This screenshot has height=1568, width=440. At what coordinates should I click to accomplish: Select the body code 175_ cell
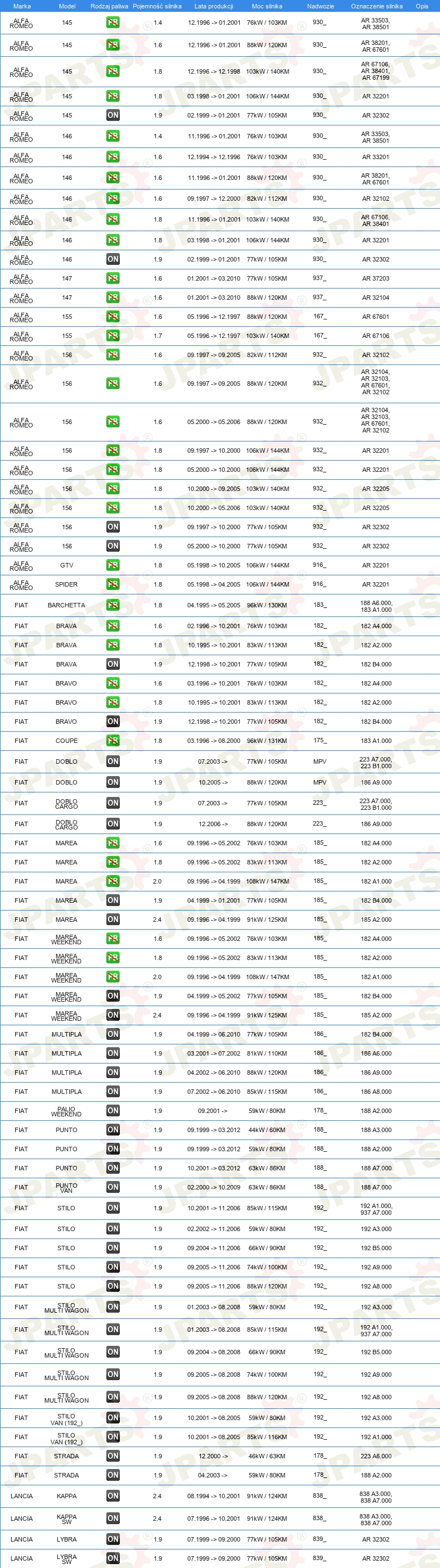click(x=320, y=741)
